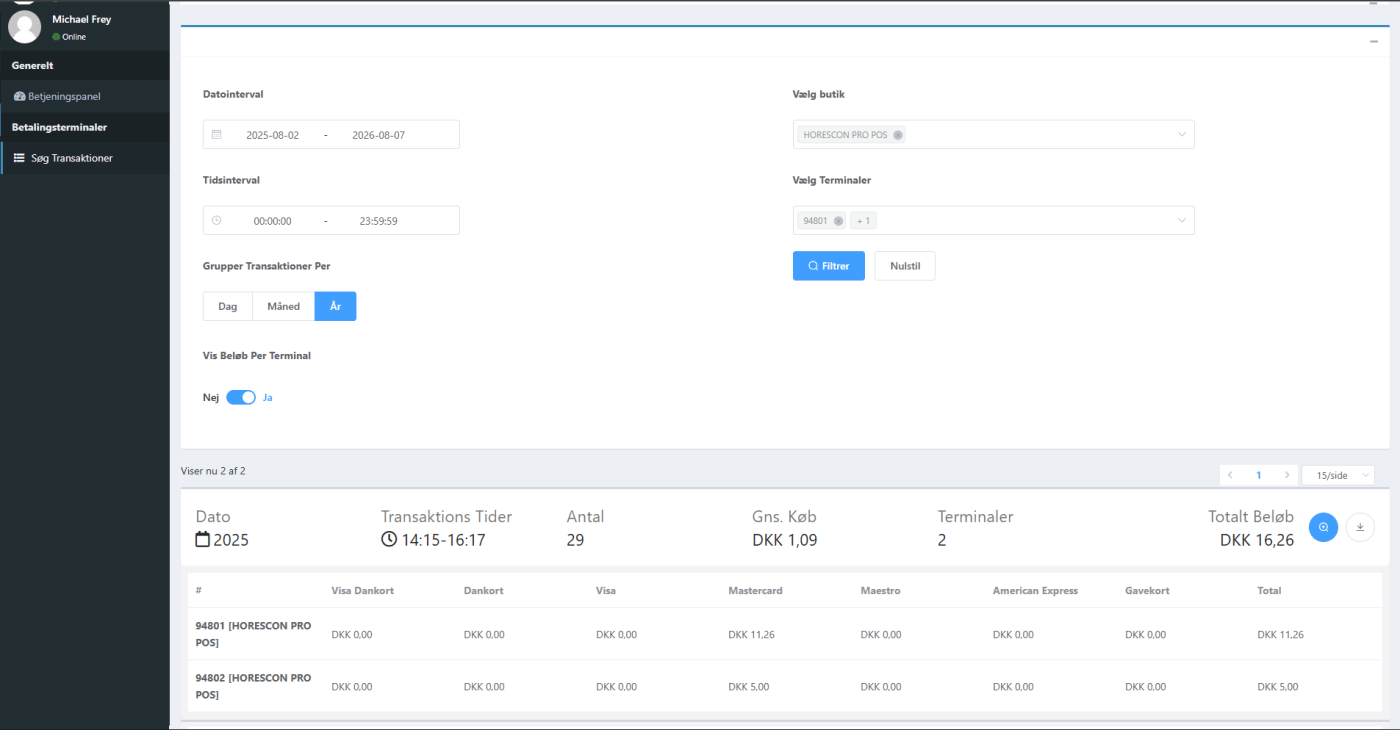1400x730 pixels.
Task: Click the end time 23:59:59 field
Action: point(378,221)
